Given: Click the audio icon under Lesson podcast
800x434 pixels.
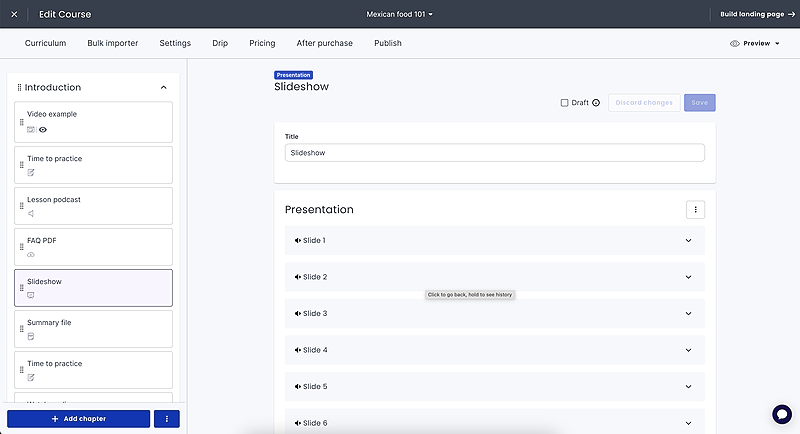Looking at the screenshot, I should tap(31, 214).
